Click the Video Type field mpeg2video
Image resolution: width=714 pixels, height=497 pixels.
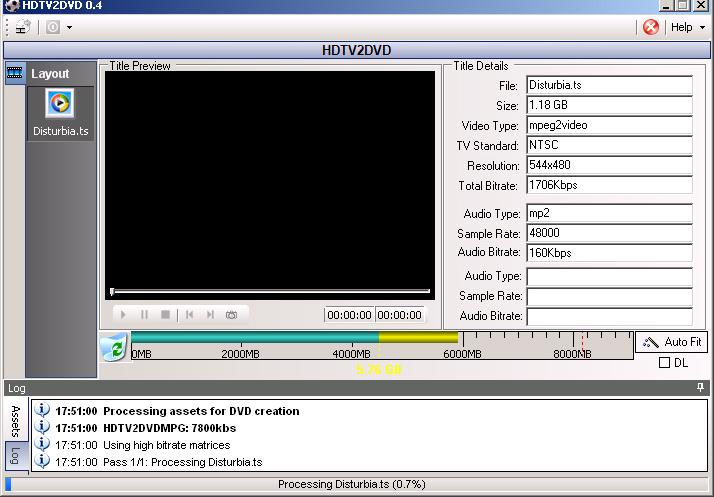(609, 125)
